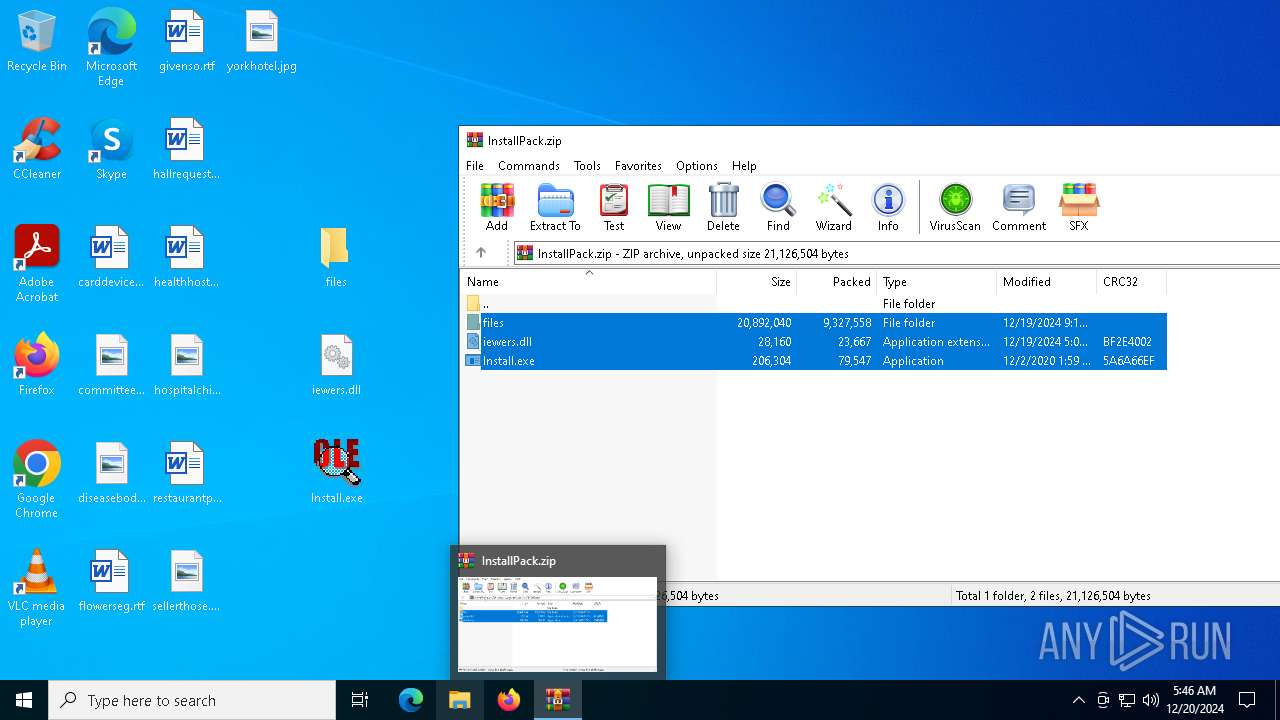Click the 'Total 1 folder, 2 files' status text
Image resolution: width=1280 pixels, height=720 pixels.
coord(1053,595)
